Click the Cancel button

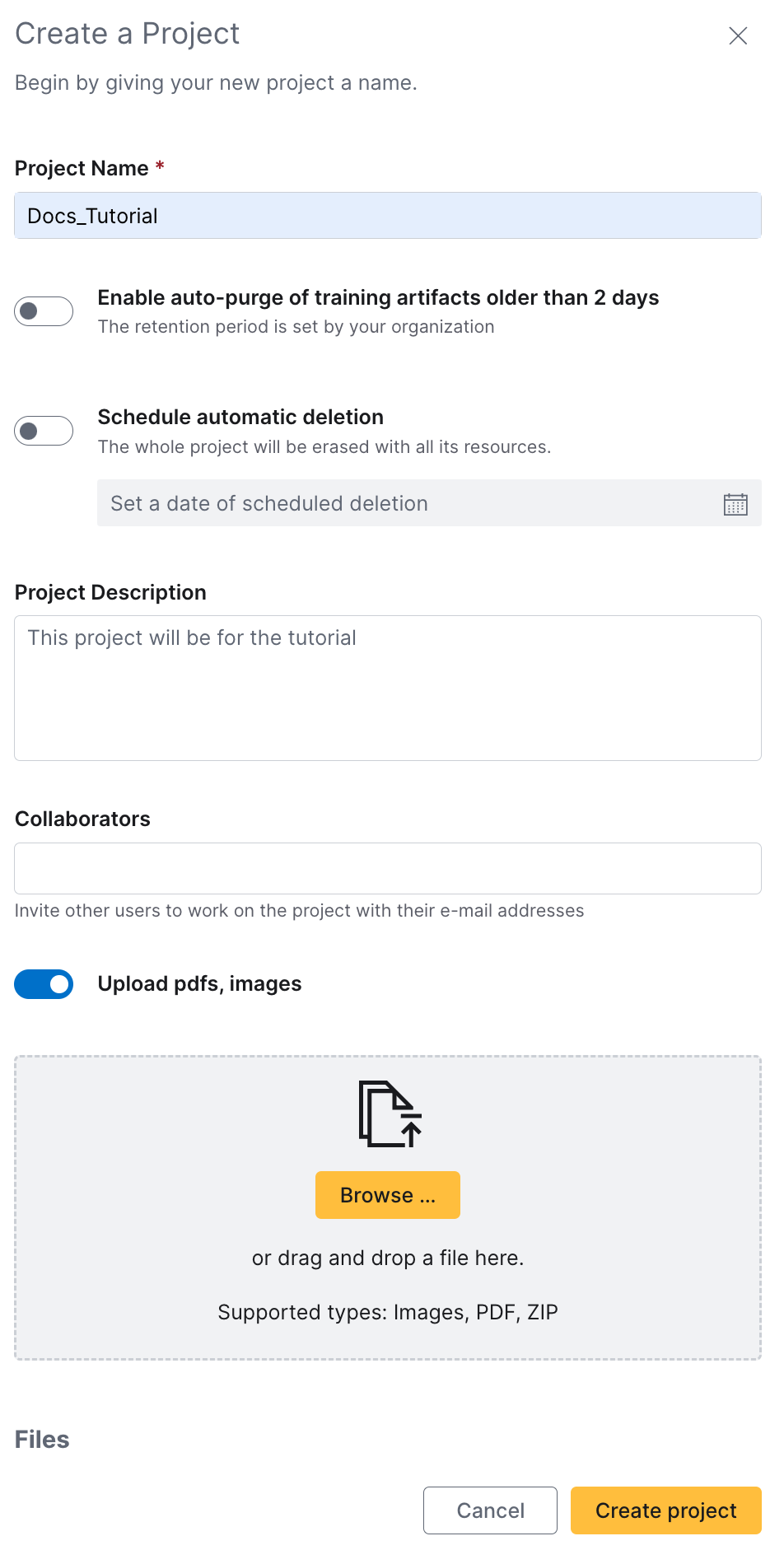[490, 1510]
